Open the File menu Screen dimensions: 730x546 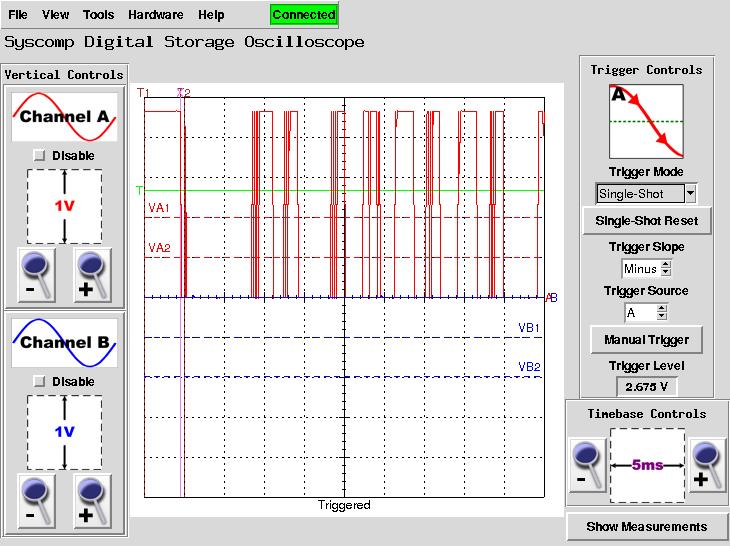pyautogui.click(x=18, y=15)
